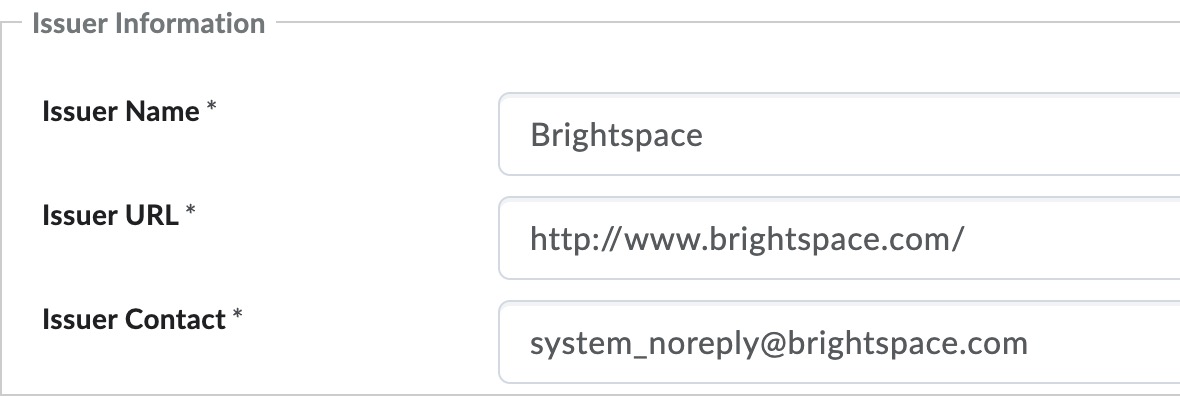Click the 'Issuer Contact' label

click(133, 319)
